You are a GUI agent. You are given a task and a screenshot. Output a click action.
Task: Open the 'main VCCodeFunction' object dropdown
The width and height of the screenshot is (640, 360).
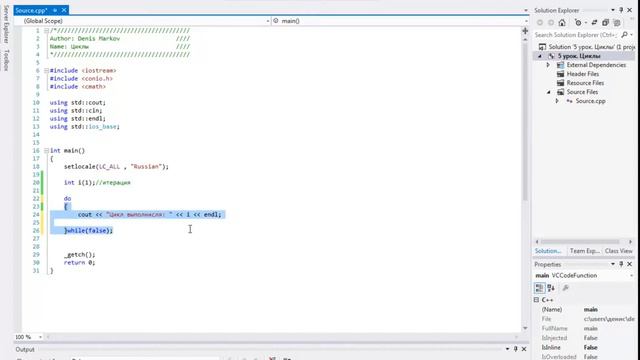[631, 276]
